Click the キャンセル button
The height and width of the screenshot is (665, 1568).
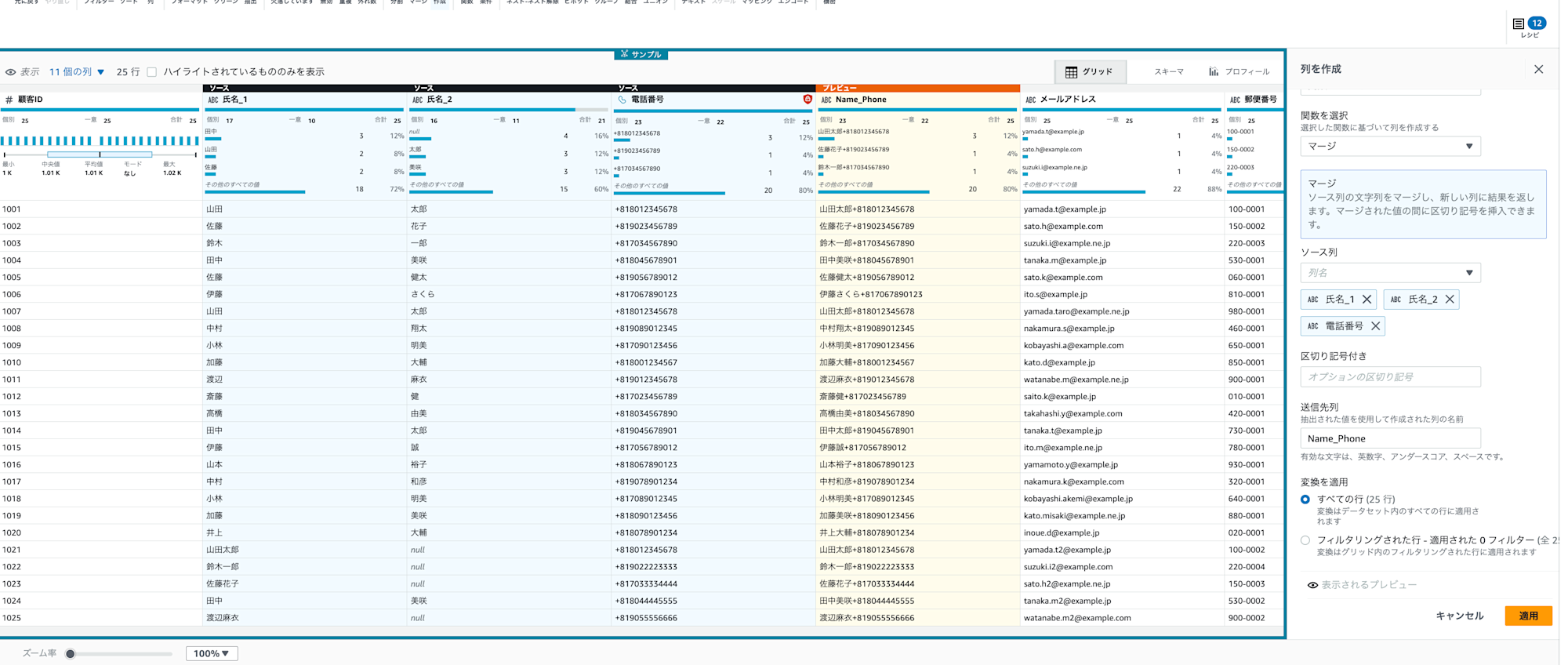pos(1459,616)
